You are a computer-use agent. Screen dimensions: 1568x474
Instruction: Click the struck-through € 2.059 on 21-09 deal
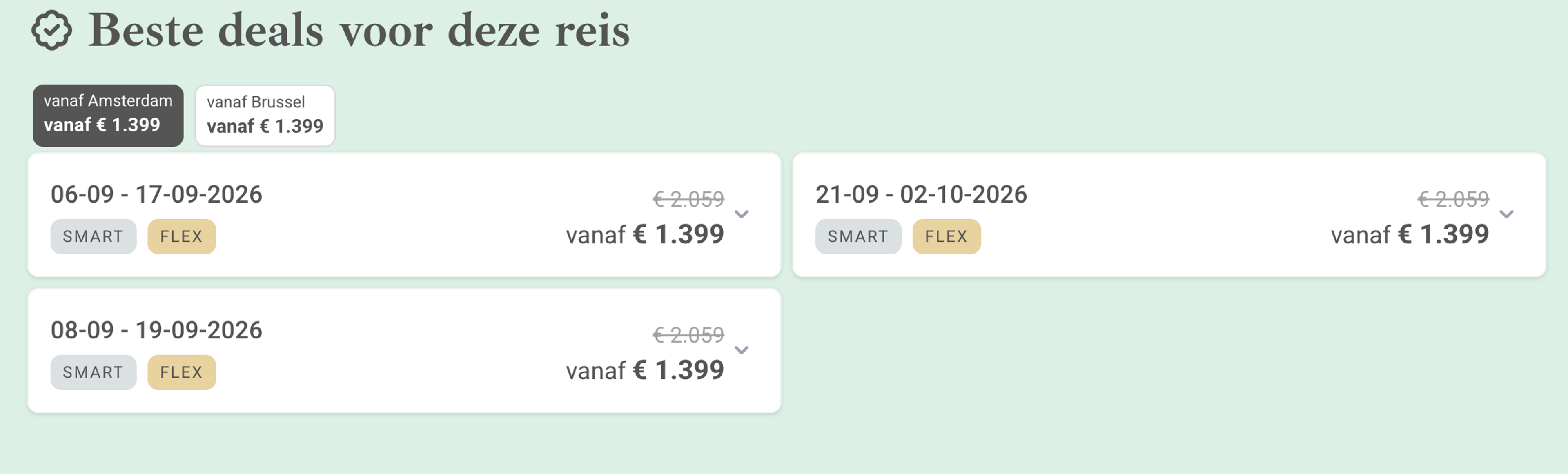click(x=1453, y=199)
